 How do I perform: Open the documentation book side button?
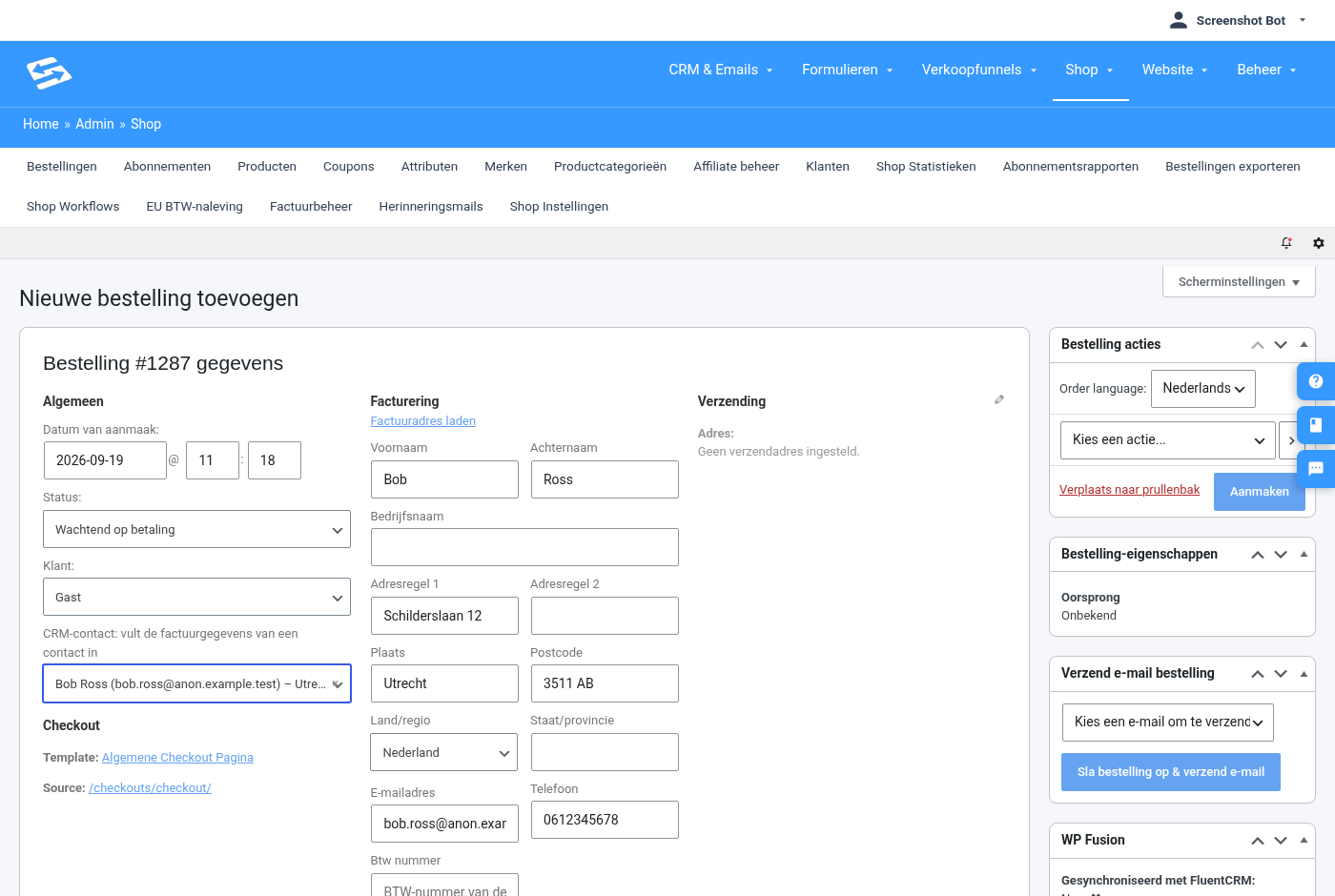(1316, 425)
